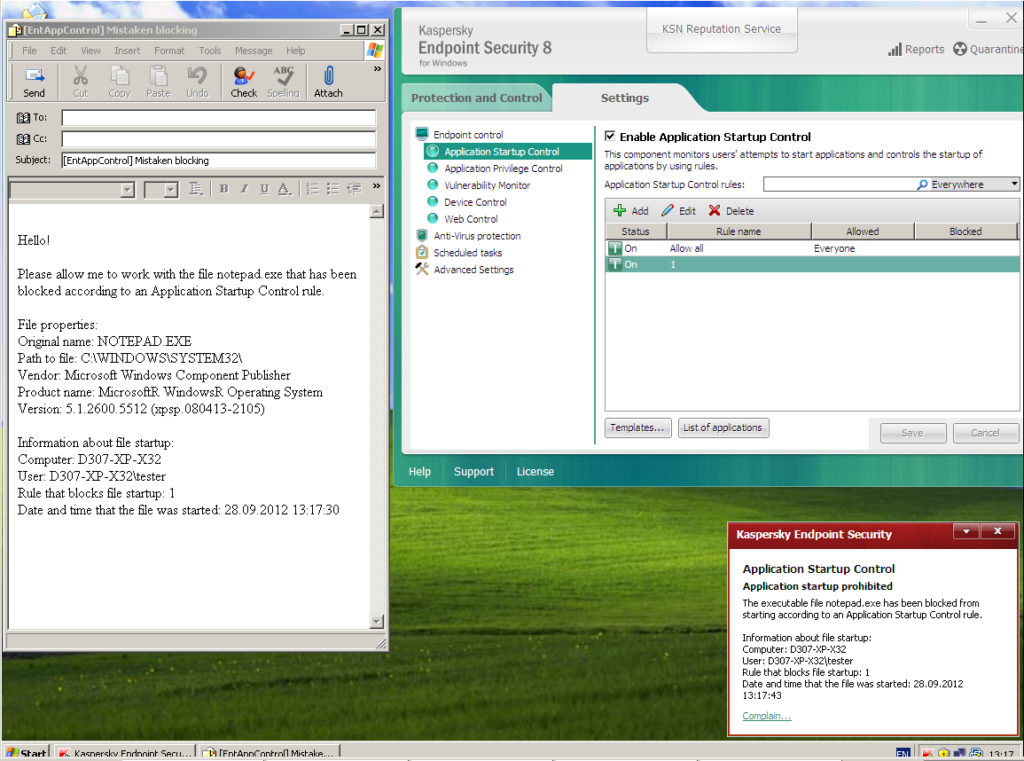Click the Save button in Kaspersky settings

912,432
